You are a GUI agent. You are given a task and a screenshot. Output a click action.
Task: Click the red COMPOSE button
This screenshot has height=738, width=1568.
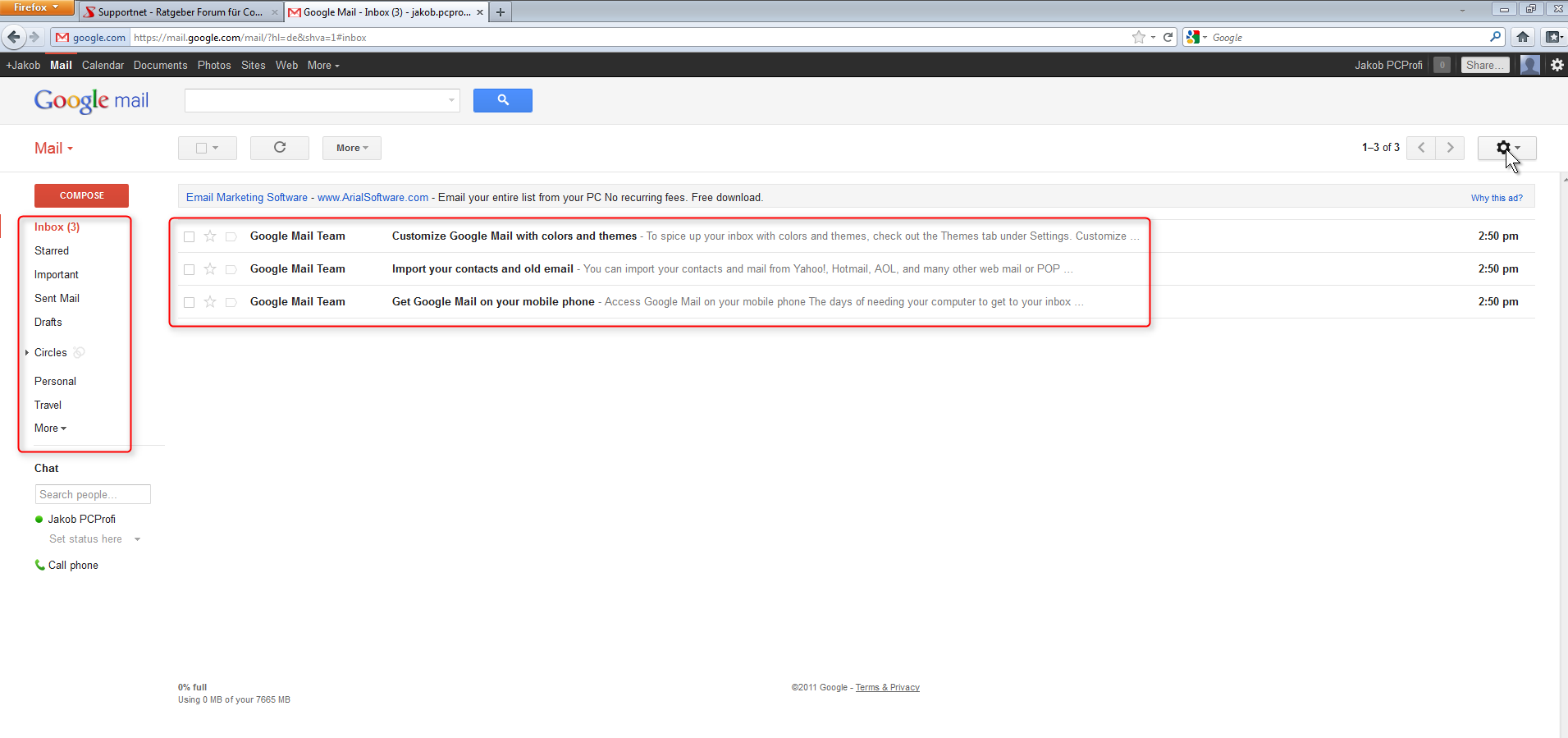point(81,195)
